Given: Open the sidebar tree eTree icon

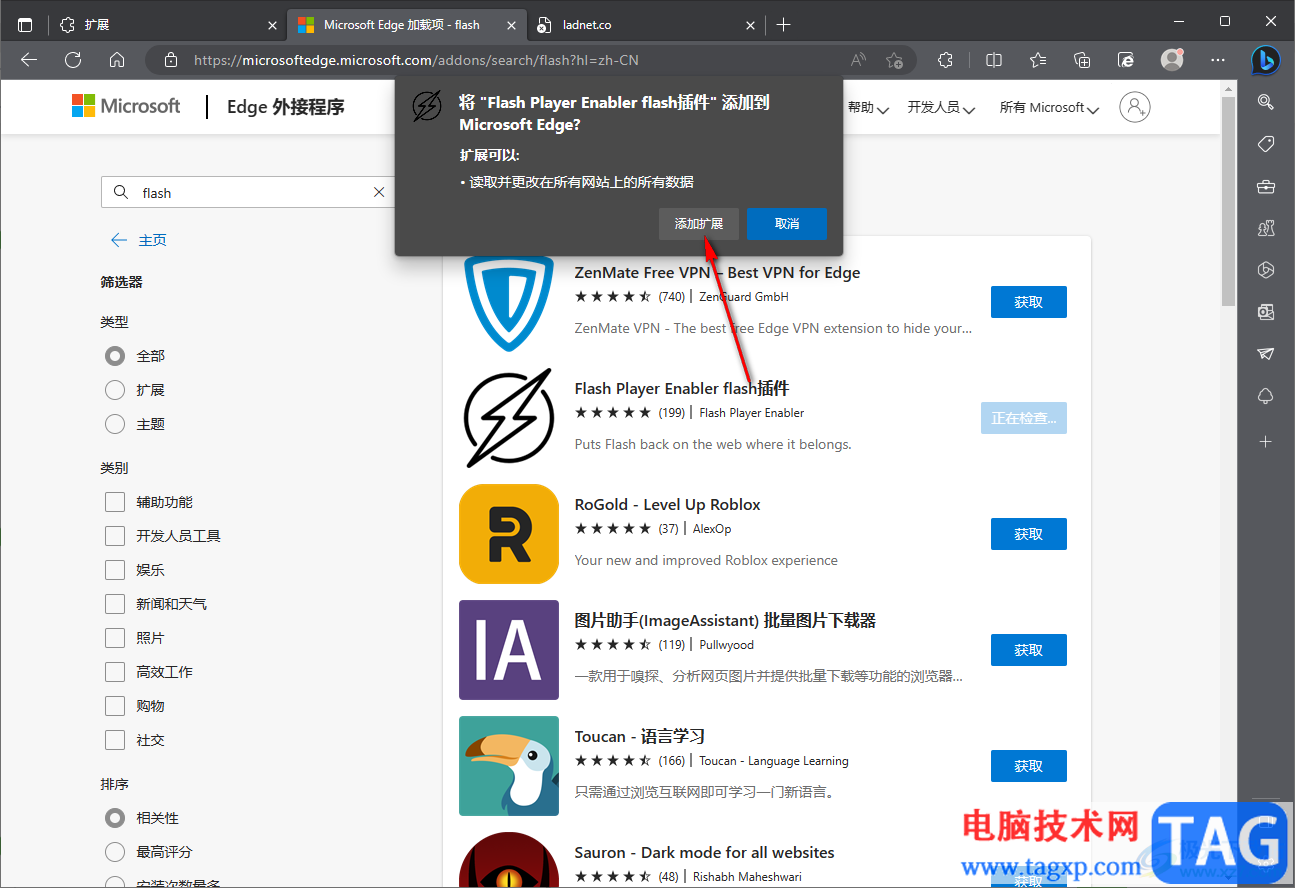Looking at the screenshot, I should 1265,397.
